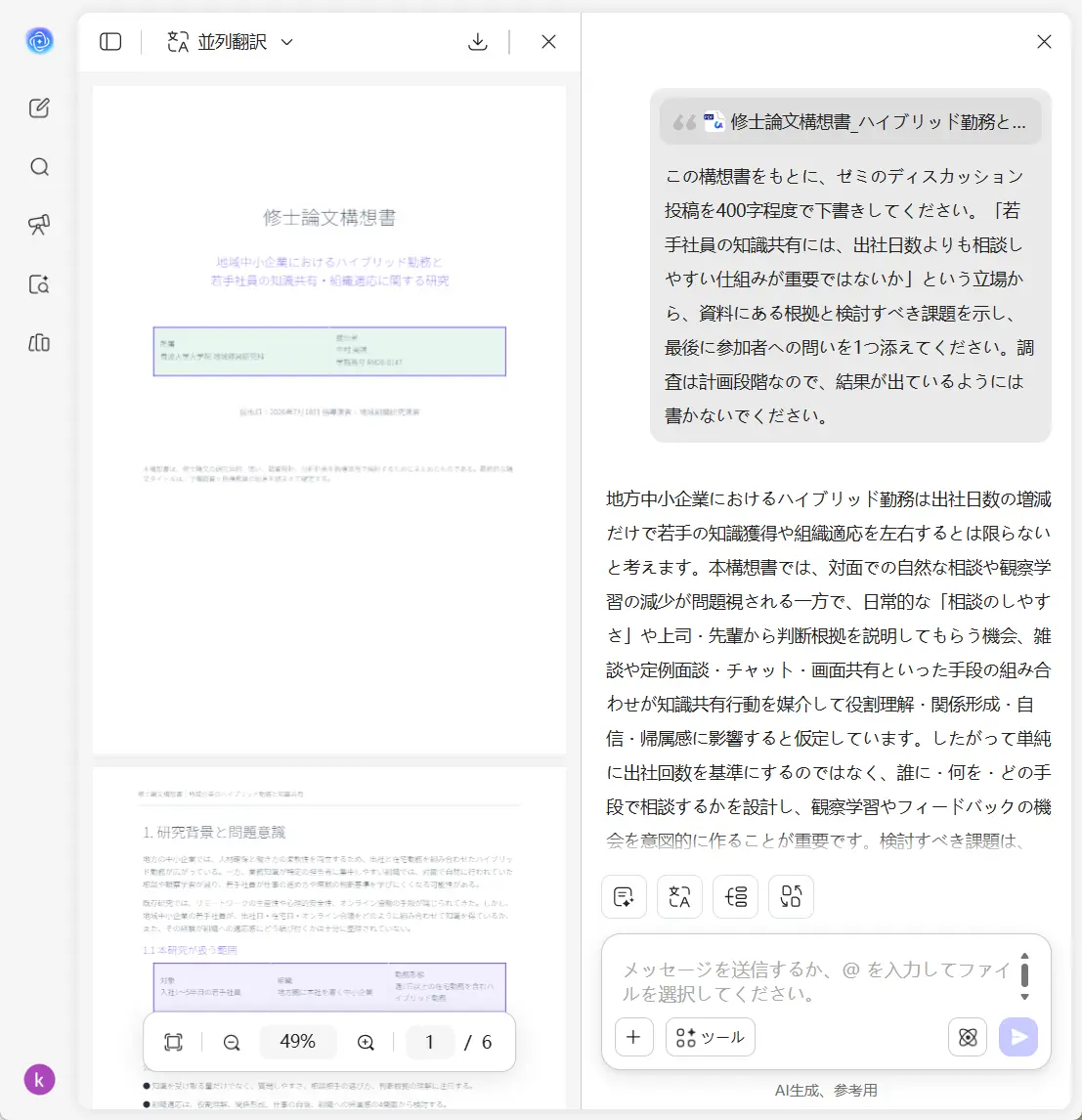Open the user avatar 'k' profile
Image resolution: width=1082 pixels, height=1120 pixels.
39,1079
